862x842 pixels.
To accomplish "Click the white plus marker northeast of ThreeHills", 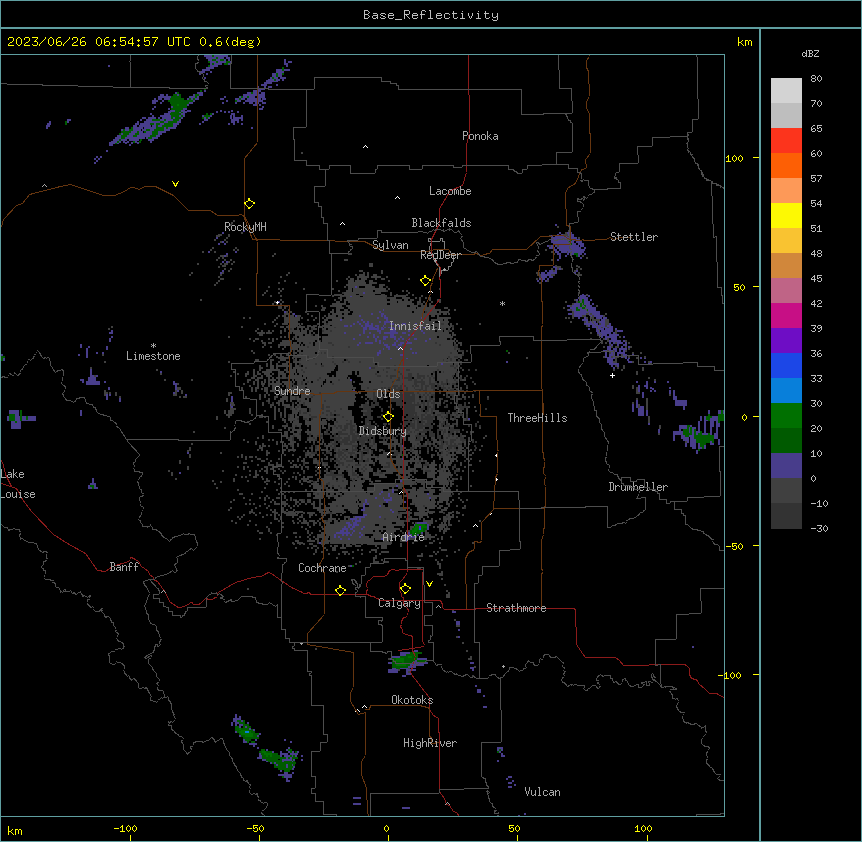I will click(x=612, y=375).
